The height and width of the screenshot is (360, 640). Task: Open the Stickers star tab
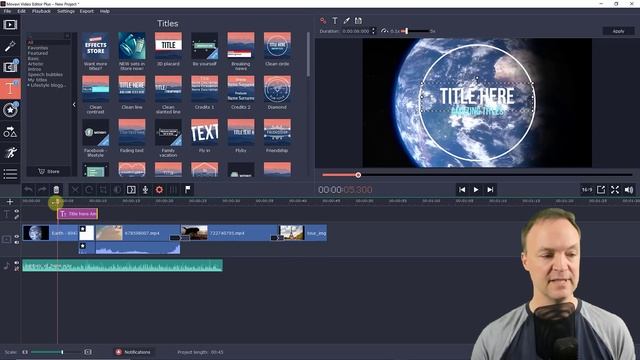click(x=10, y=110)
